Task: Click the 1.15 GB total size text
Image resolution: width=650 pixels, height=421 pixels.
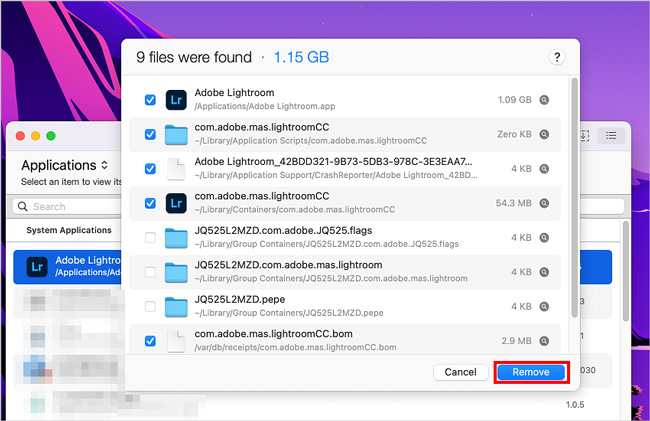Action: tap(301, 57)
